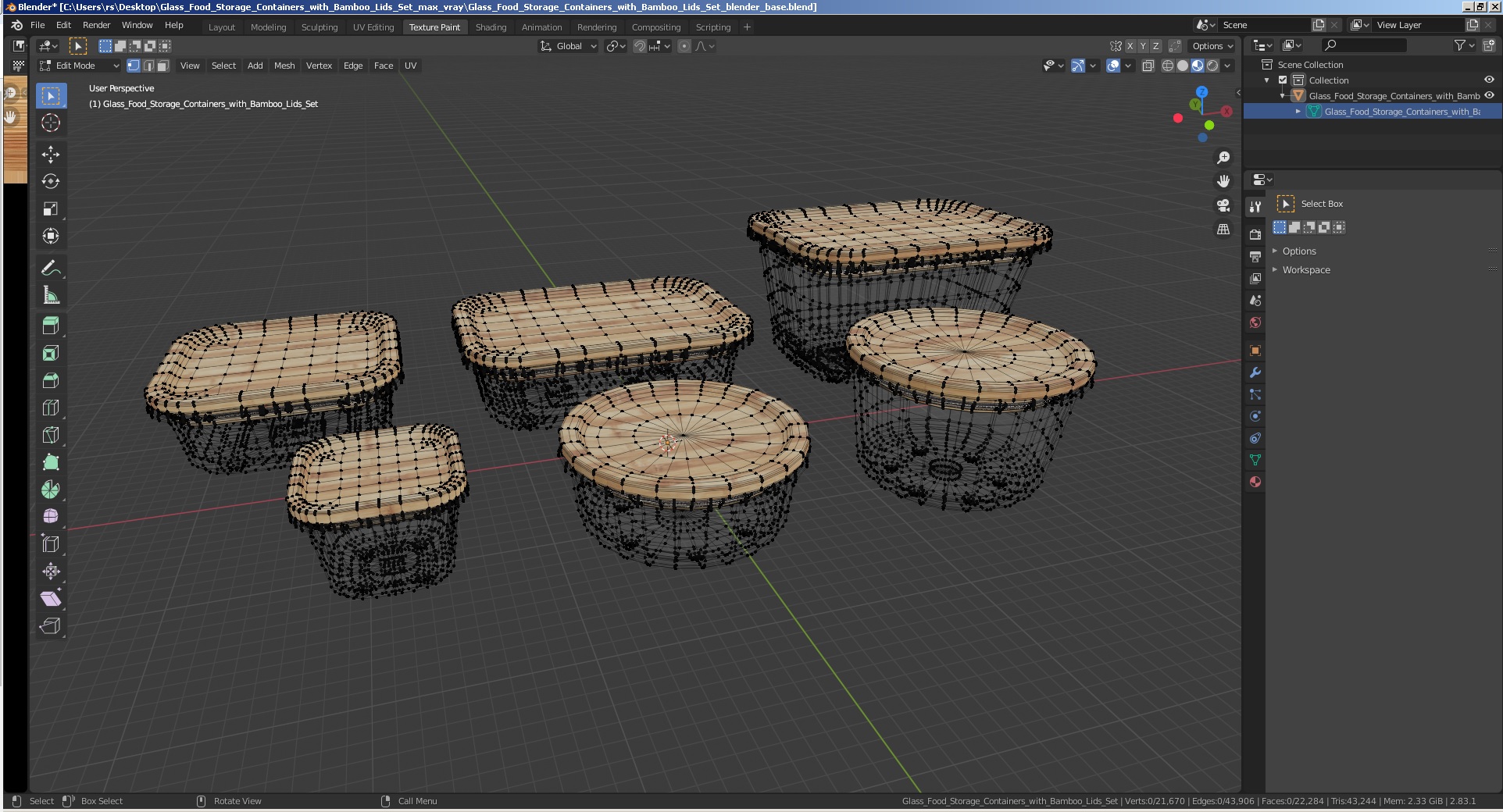
Task: Select the Spin tool
Action: tap(51, 490)
